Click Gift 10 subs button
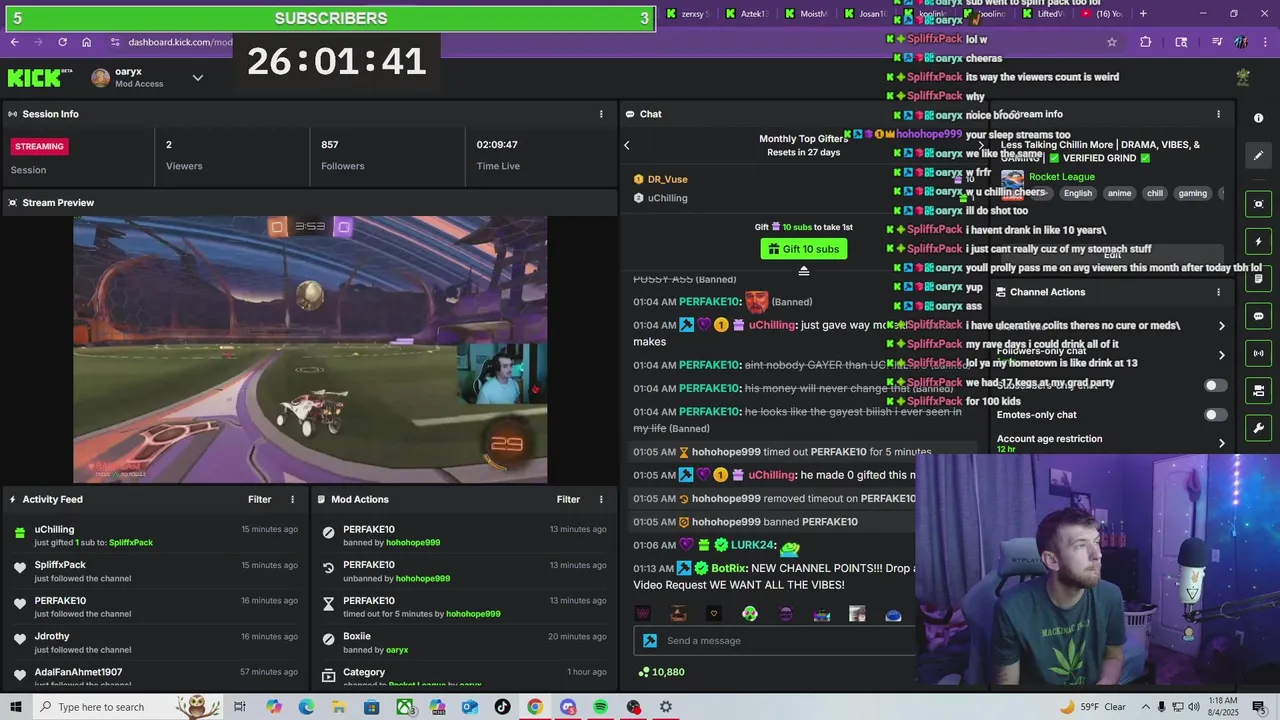 click(803, 249)
